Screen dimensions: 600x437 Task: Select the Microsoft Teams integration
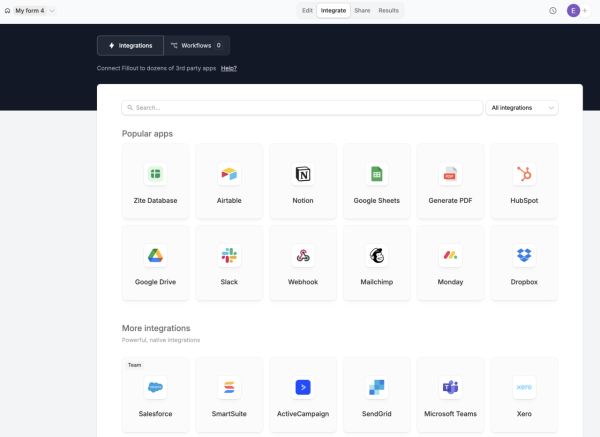click(450, 395)
